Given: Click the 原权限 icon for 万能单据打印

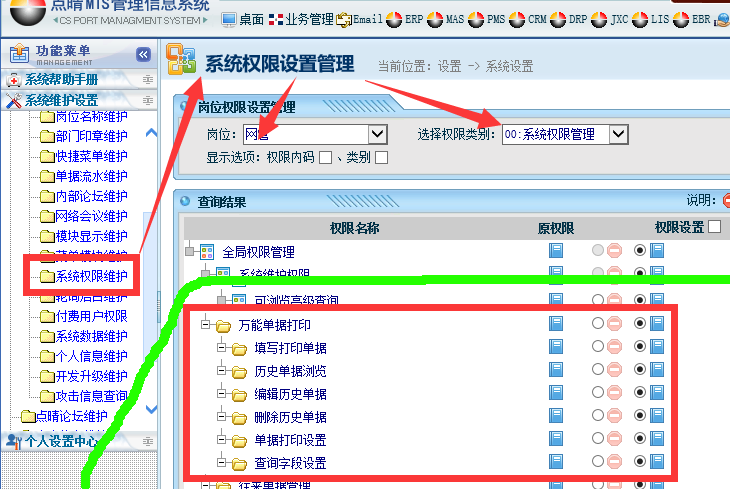Looking at the screenshot, I should pos(556,324).
